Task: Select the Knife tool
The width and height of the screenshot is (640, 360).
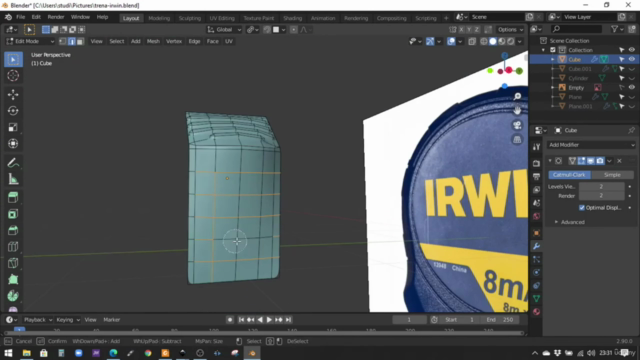Action: (x=13, y=263)
